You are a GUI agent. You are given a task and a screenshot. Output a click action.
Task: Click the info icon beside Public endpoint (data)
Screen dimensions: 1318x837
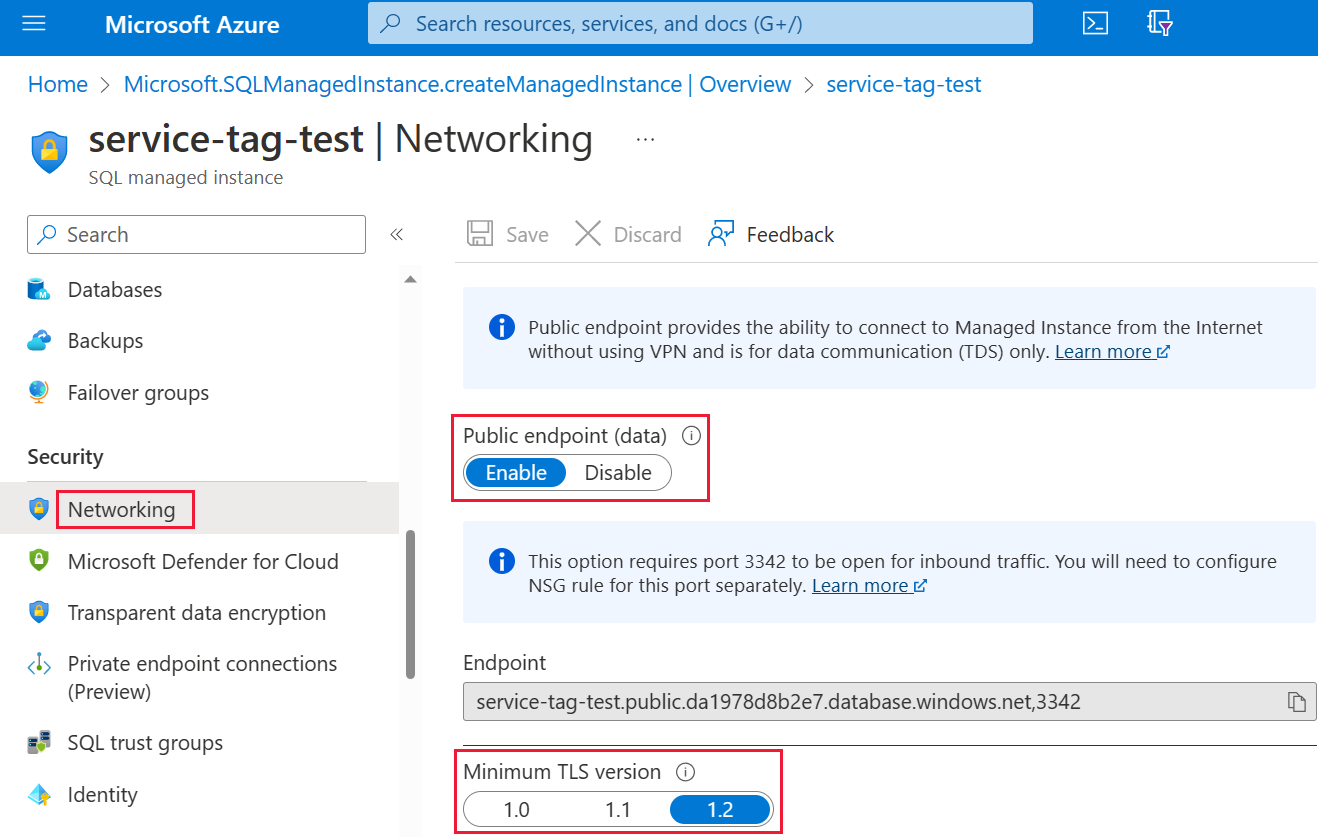click(690, 435)
